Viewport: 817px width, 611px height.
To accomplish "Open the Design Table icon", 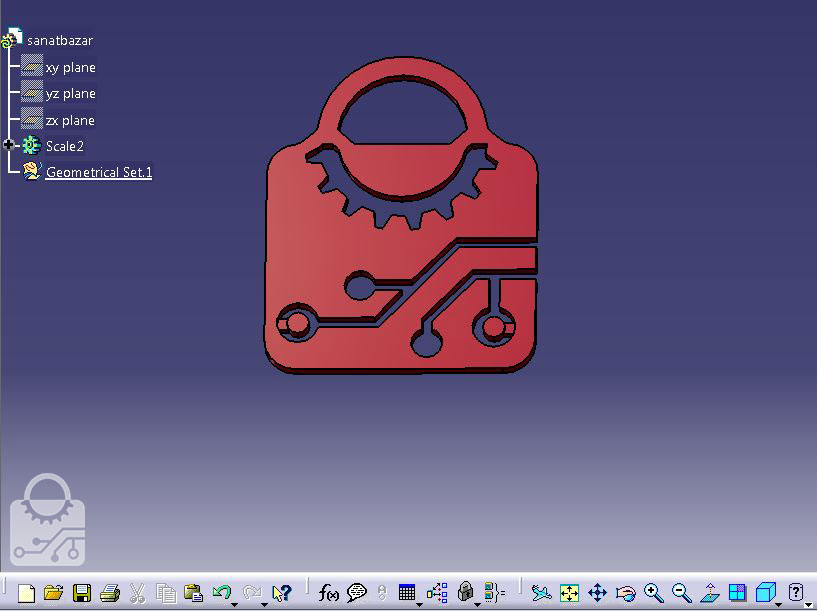I will pos(407,592).
